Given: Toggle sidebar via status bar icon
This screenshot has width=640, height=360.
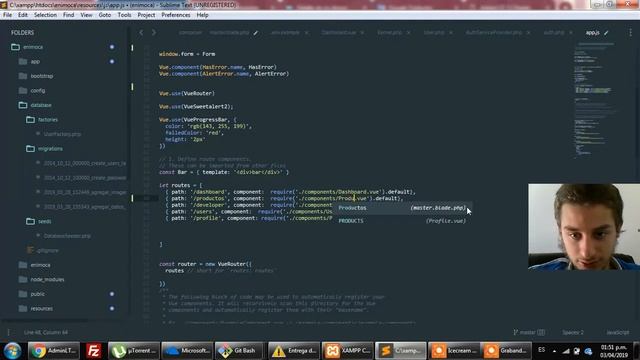Looking at the screenshot, I should click(9, 332).
